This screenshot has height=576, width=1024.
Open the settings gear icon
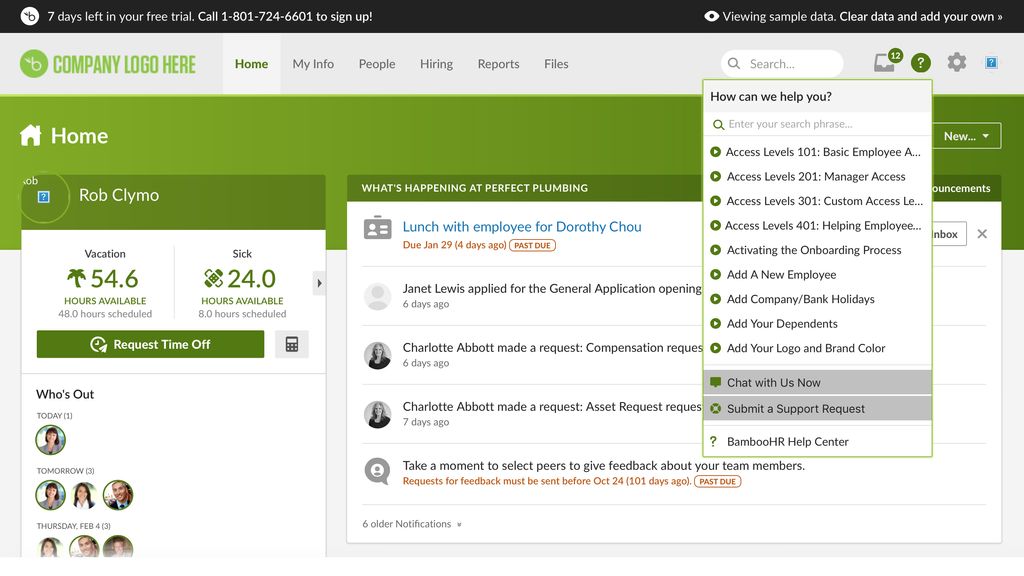[956, 62]
